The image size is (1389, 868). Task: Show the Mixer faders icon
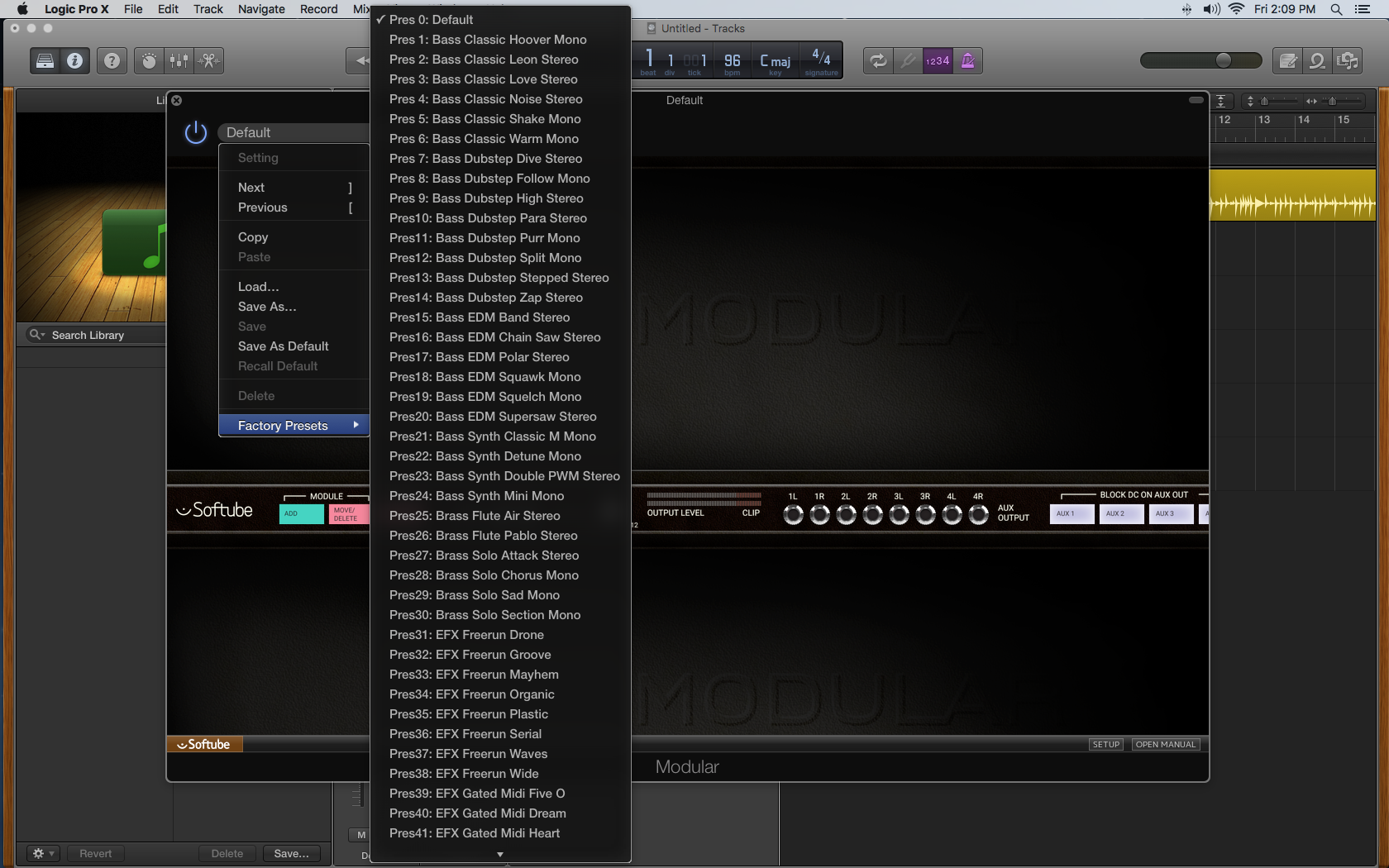tap(179, 60)
